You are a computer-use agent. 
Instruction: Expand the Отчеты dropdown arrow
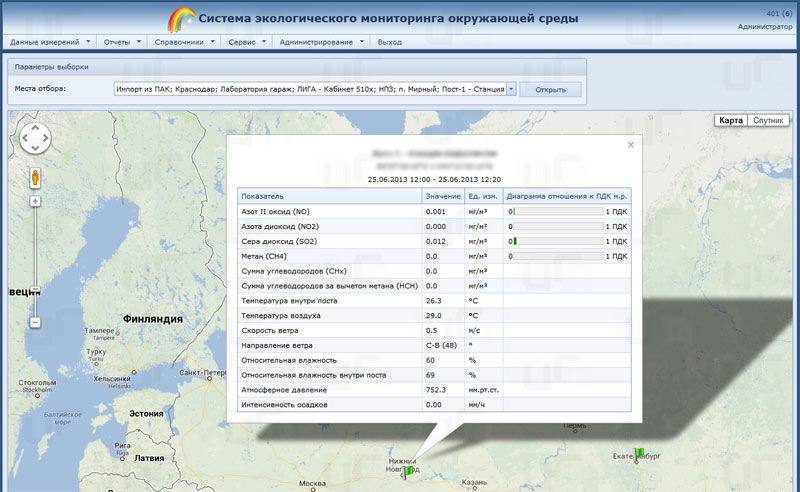139,41
